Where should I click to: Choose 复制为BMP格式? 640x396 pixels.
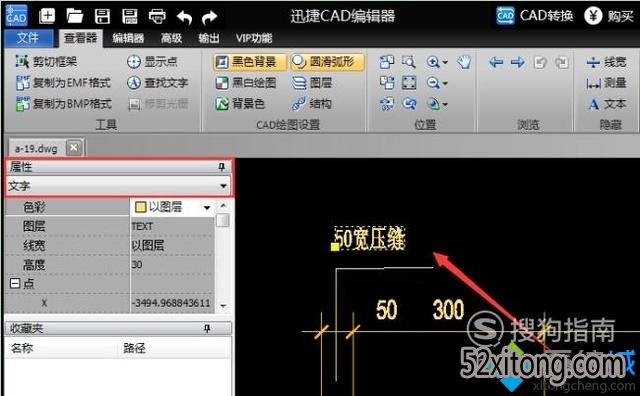[x=64, y=104]
